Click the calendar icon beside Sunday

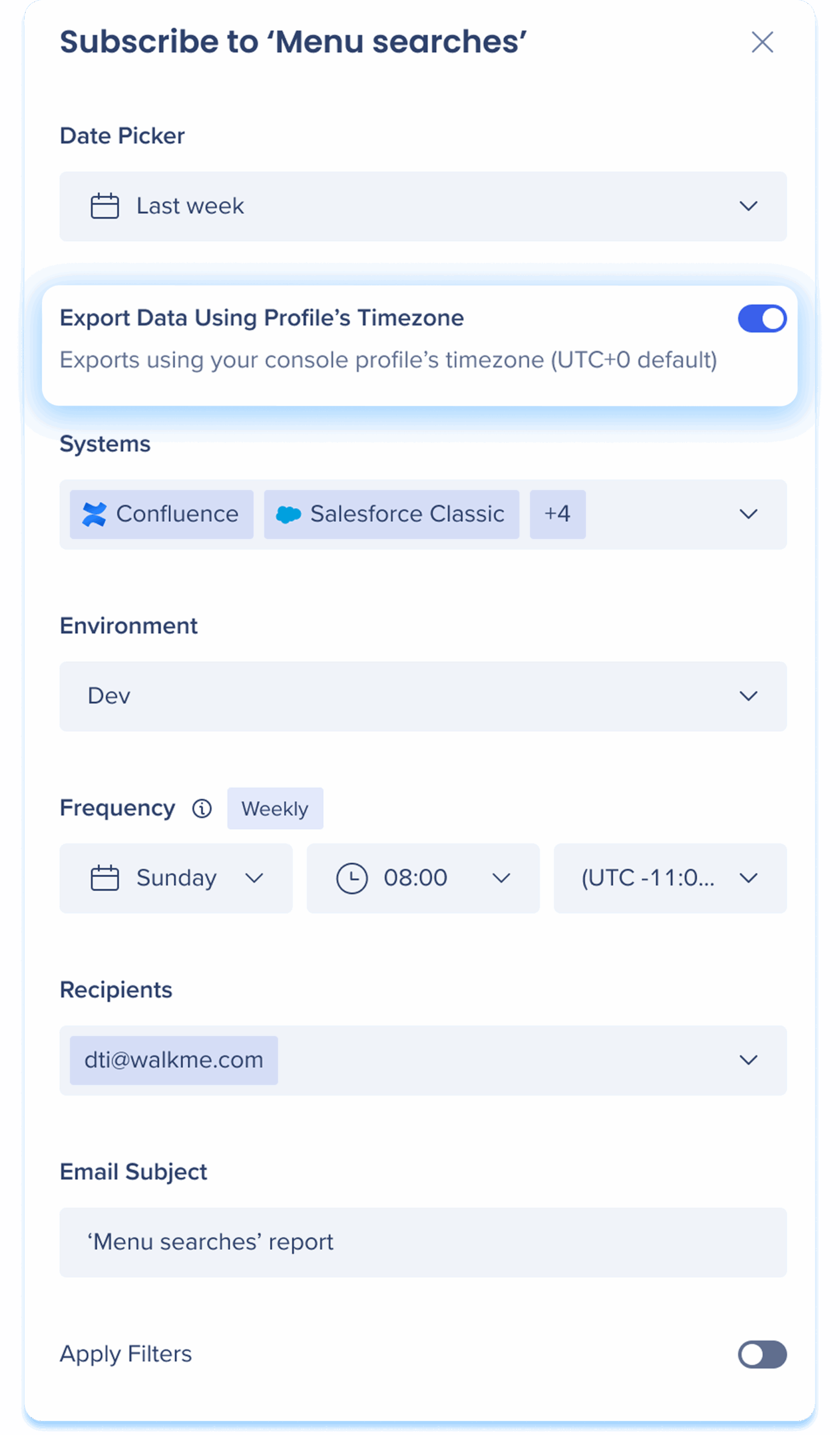(105, 878)
